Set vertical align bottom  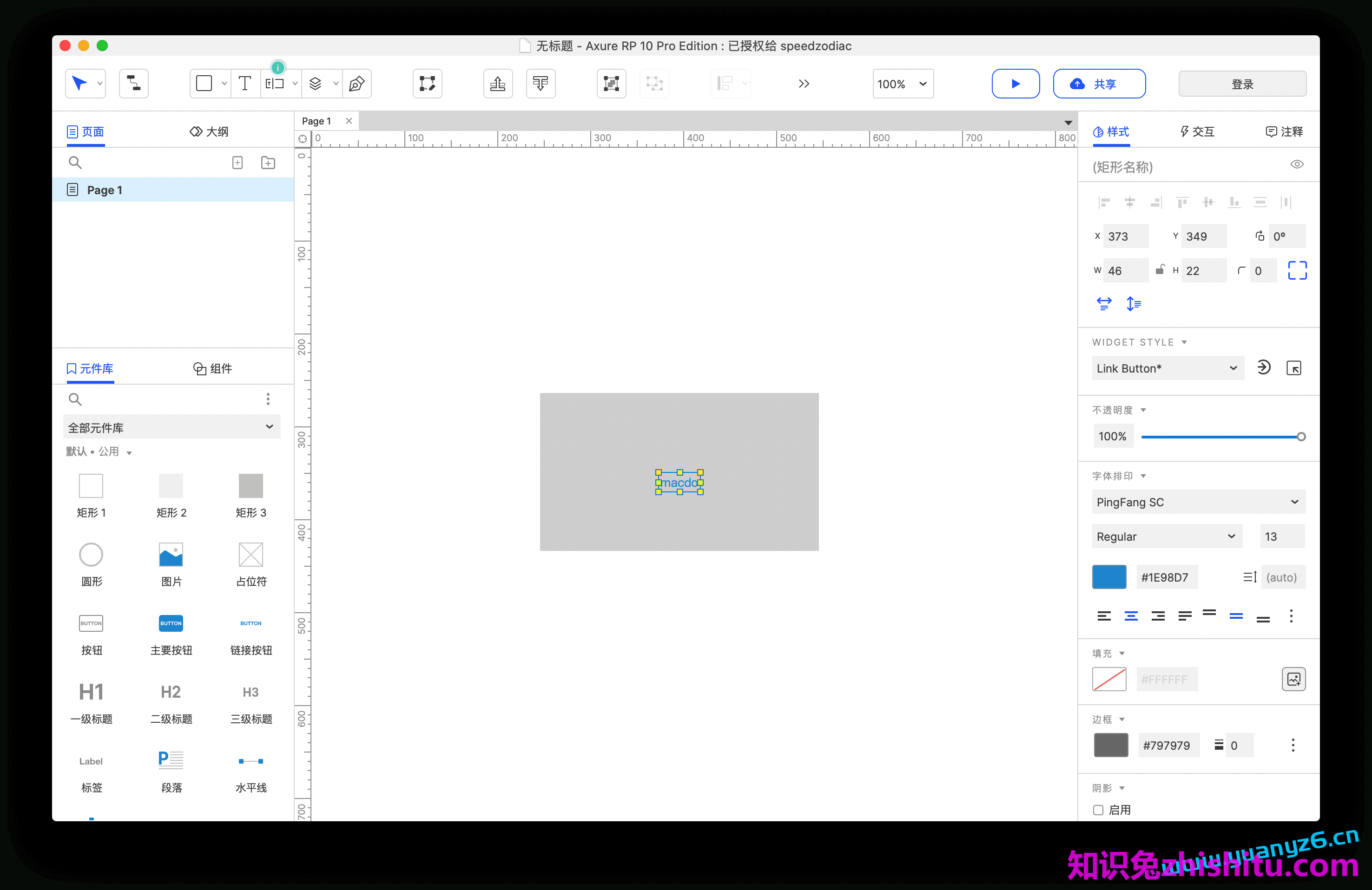pyautogui.click(x=1263, y=619)
